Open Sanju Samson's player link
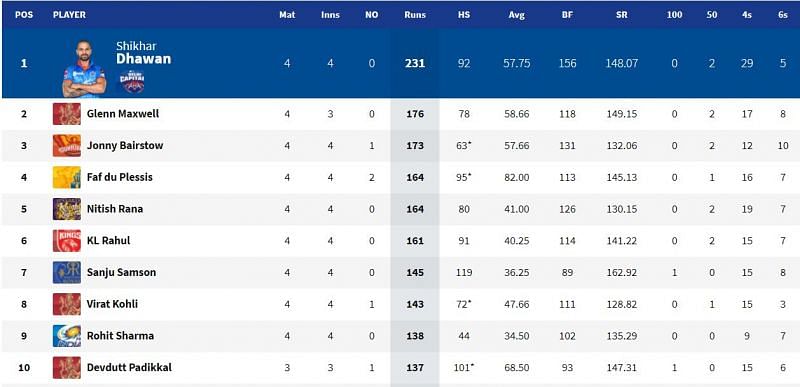 tap(121, 272)
